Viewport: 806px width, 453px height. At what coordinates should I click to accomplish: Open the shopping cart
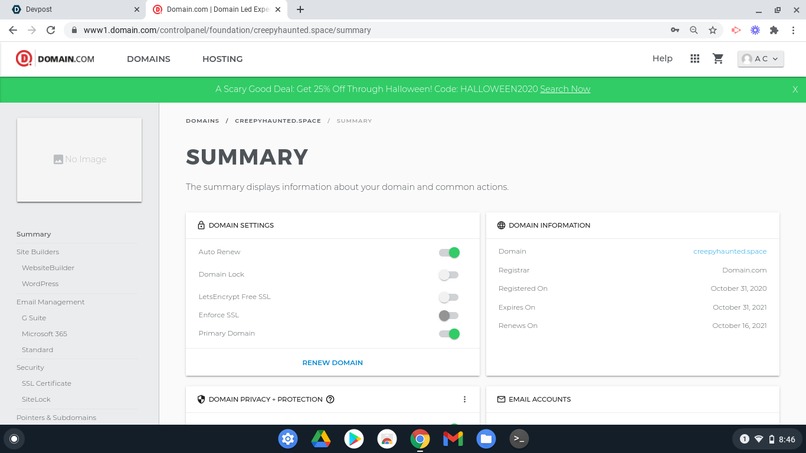pos(718,59)
